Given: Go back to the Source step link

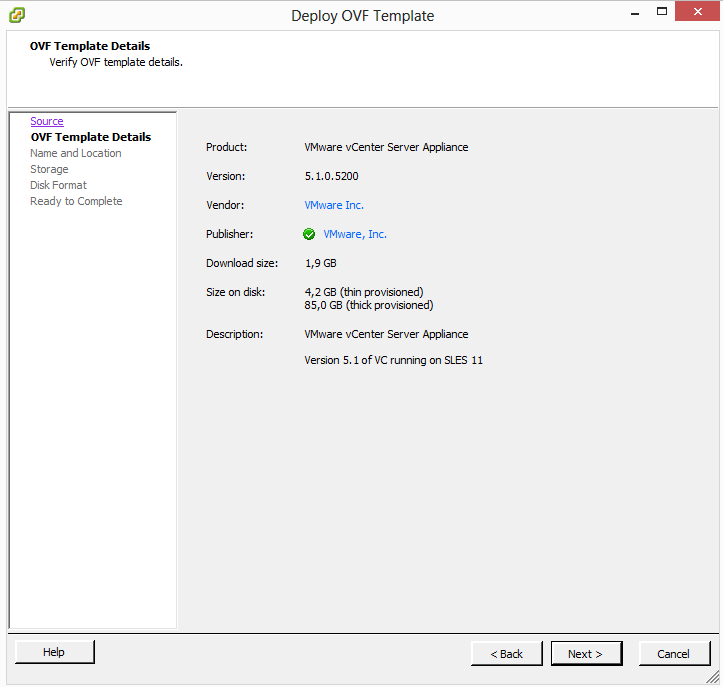Looking at the screenshot, I should 47,121.
